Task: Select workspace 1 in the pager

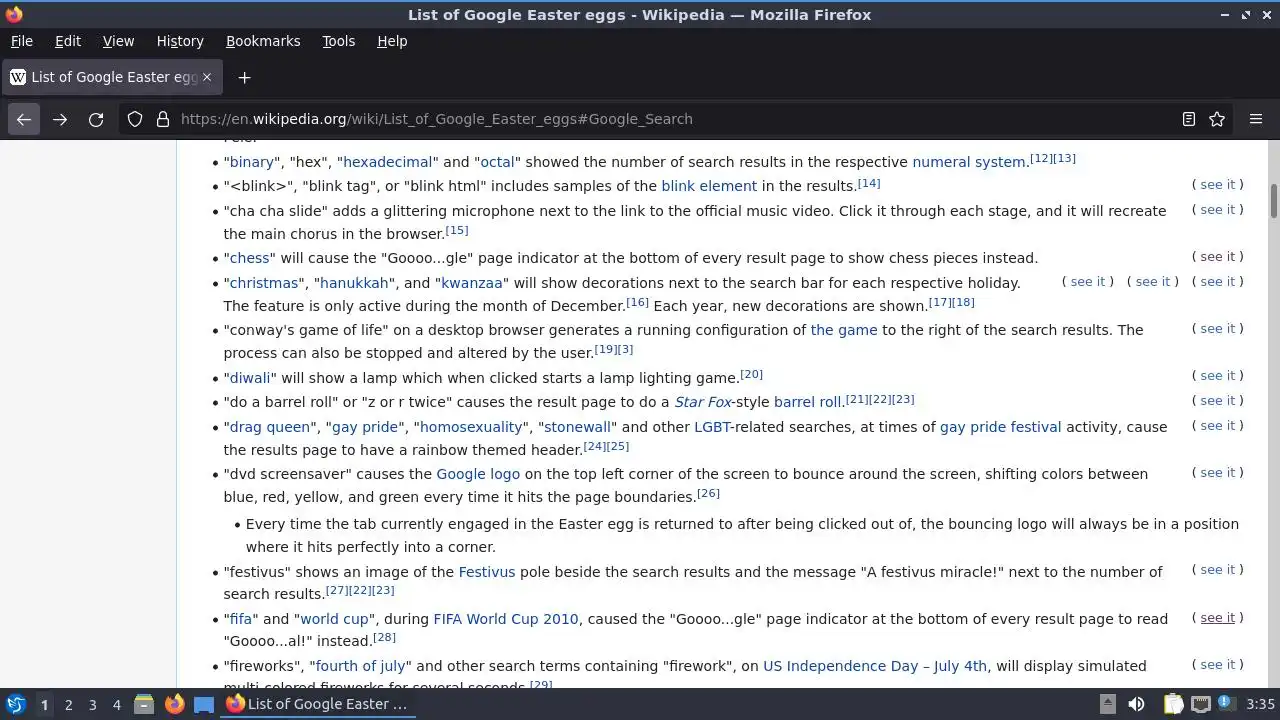Action: (x=44, y=704)
